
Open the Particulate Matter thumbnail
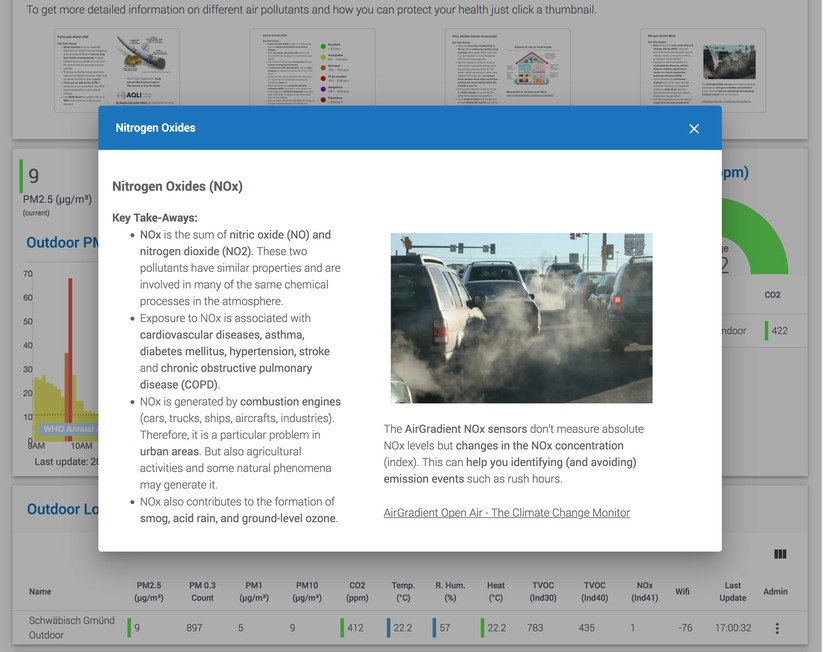click(x=117, y=70)
